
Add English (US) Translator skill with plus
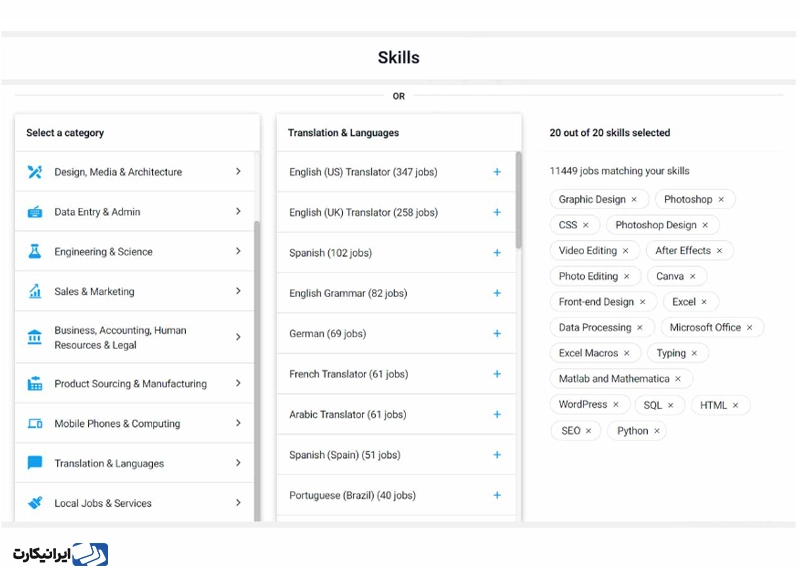[x=497, y=172]
